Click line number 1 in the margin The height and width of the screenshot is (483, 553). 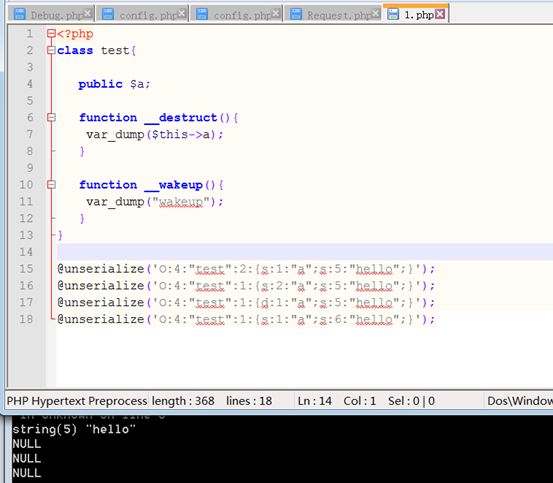tap(30, 34)
